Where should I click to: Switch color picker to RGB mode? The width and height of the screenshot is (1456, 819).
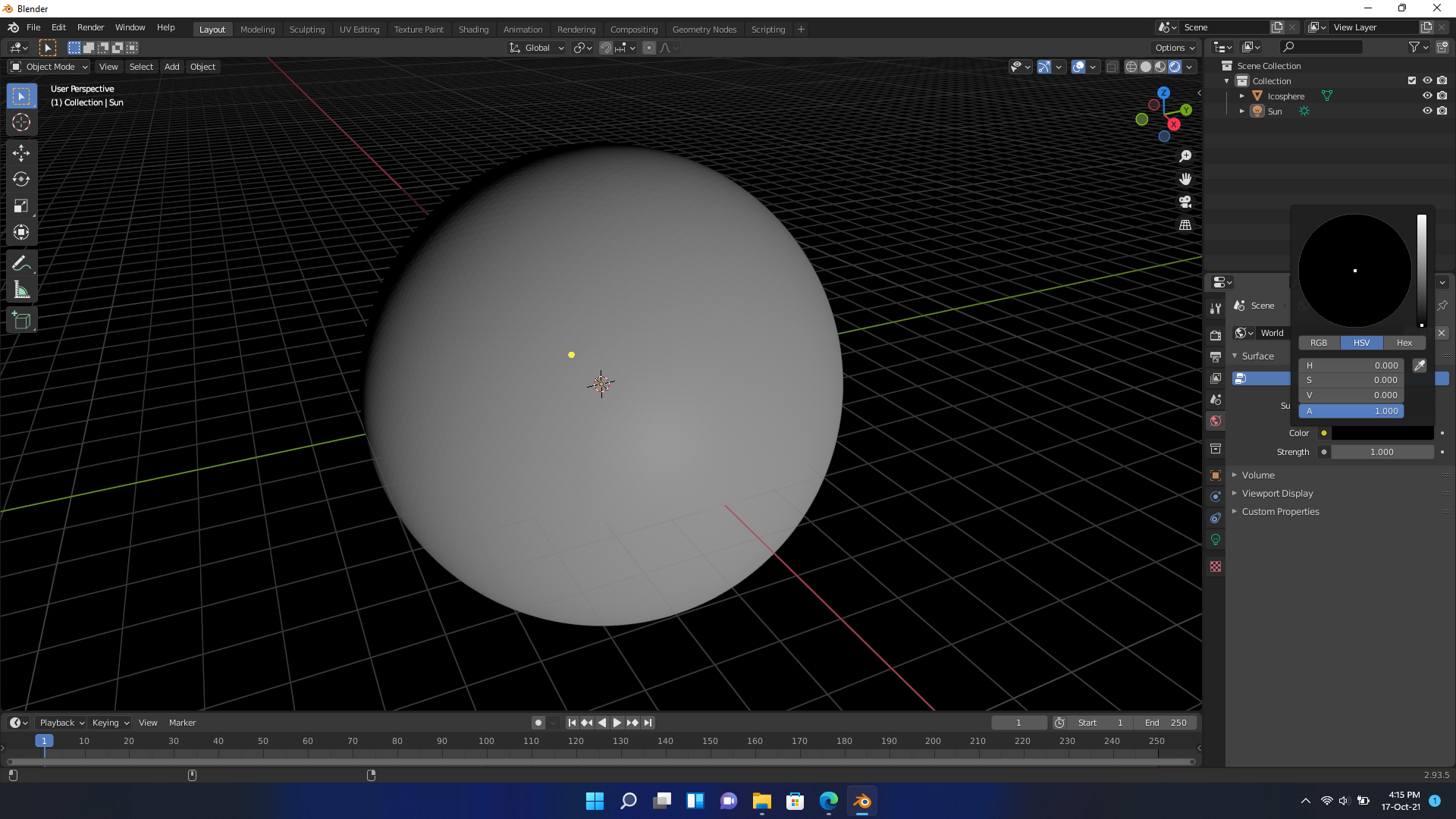click(x=1319, y=343)
